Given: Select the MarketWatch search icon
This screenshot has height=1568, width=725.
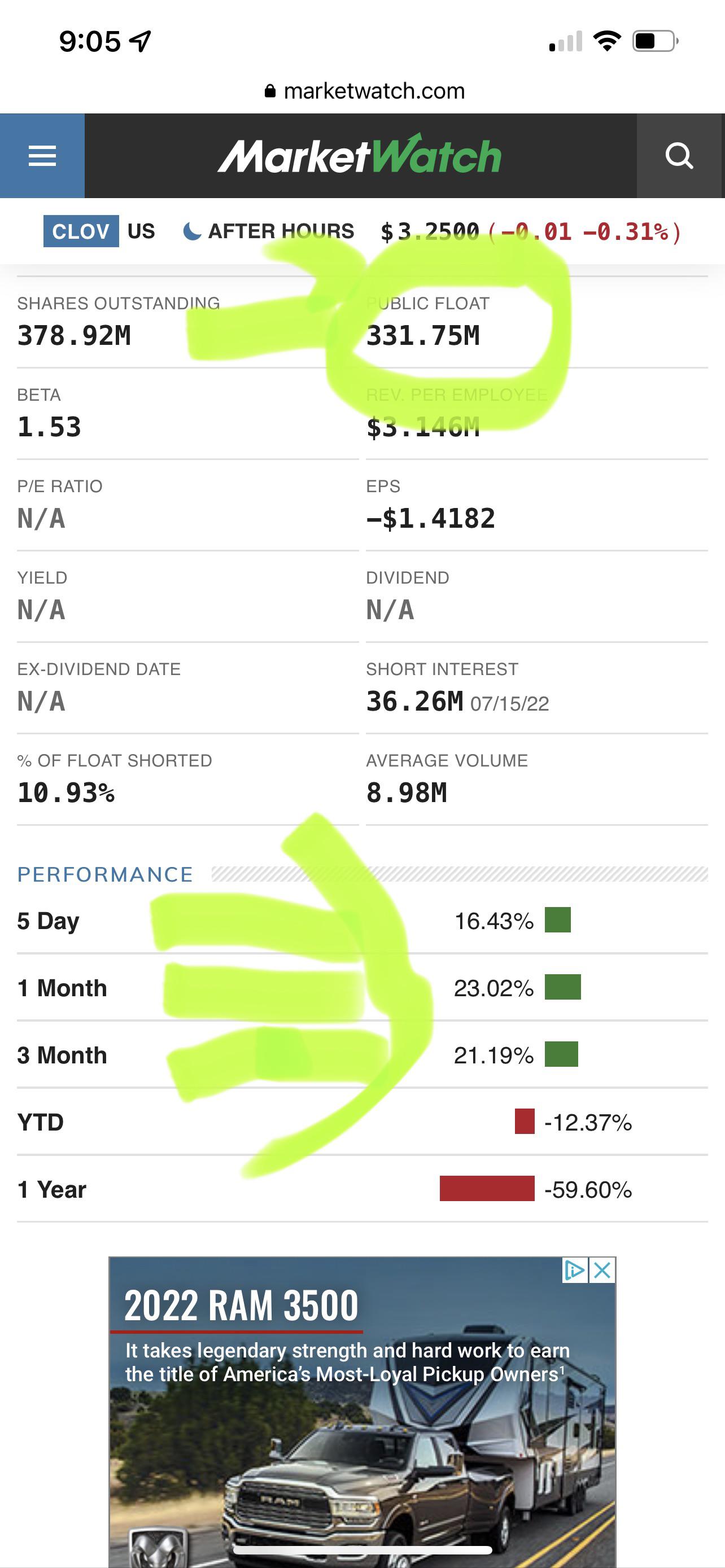Looking at the screenshot, I should click(680, 156).
